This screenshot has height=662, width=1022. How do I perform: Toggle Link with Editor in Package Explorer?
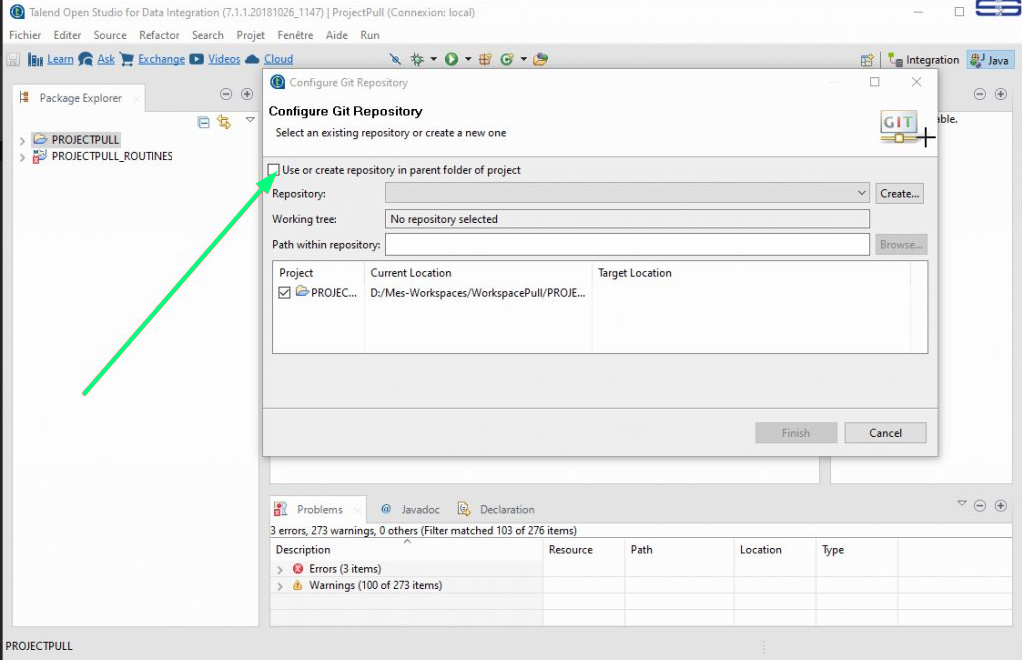[x=224, y=122]
